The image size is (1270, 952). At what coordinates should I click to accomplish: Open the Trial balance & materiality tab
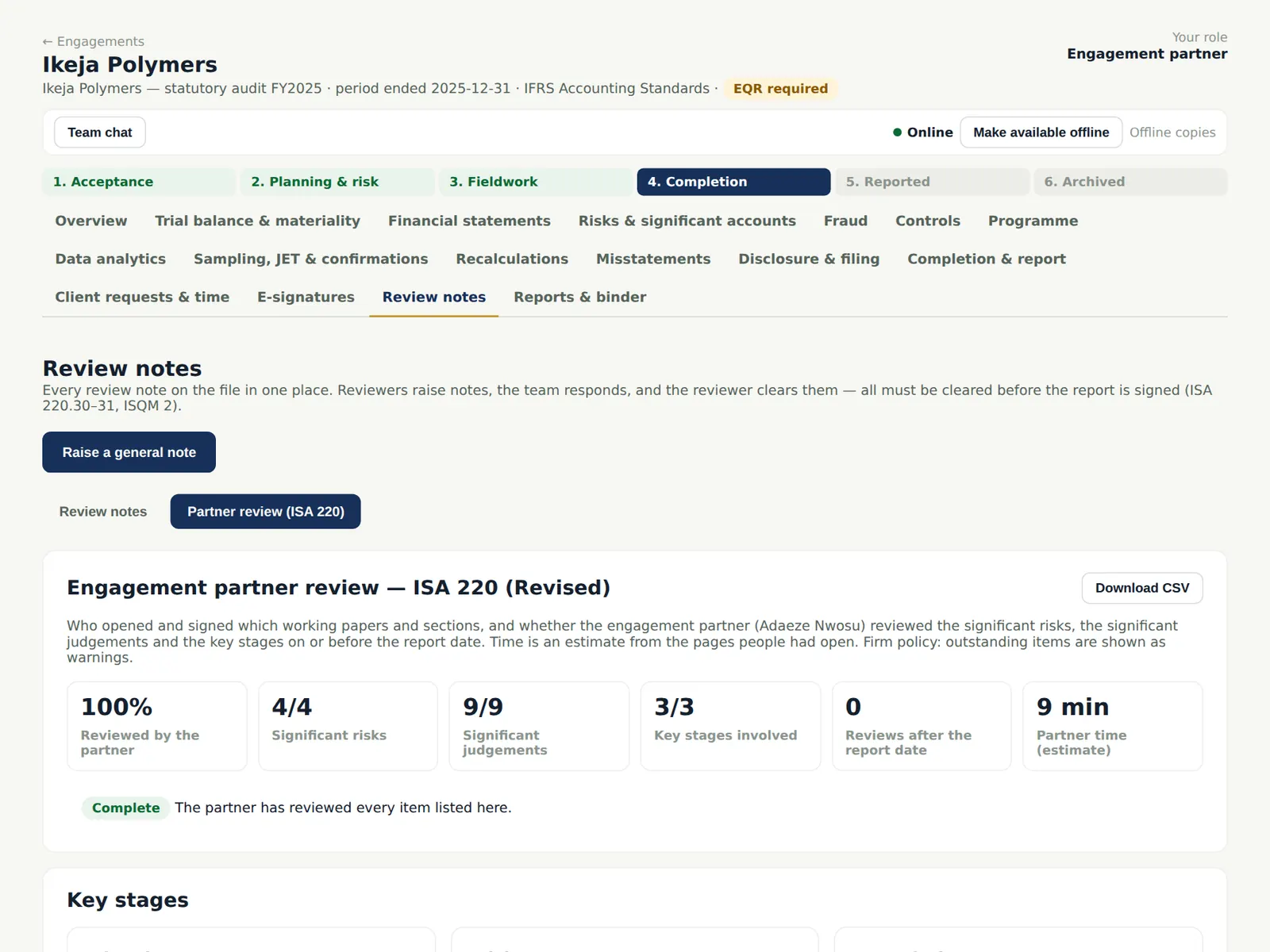click(x=258, y=221)
